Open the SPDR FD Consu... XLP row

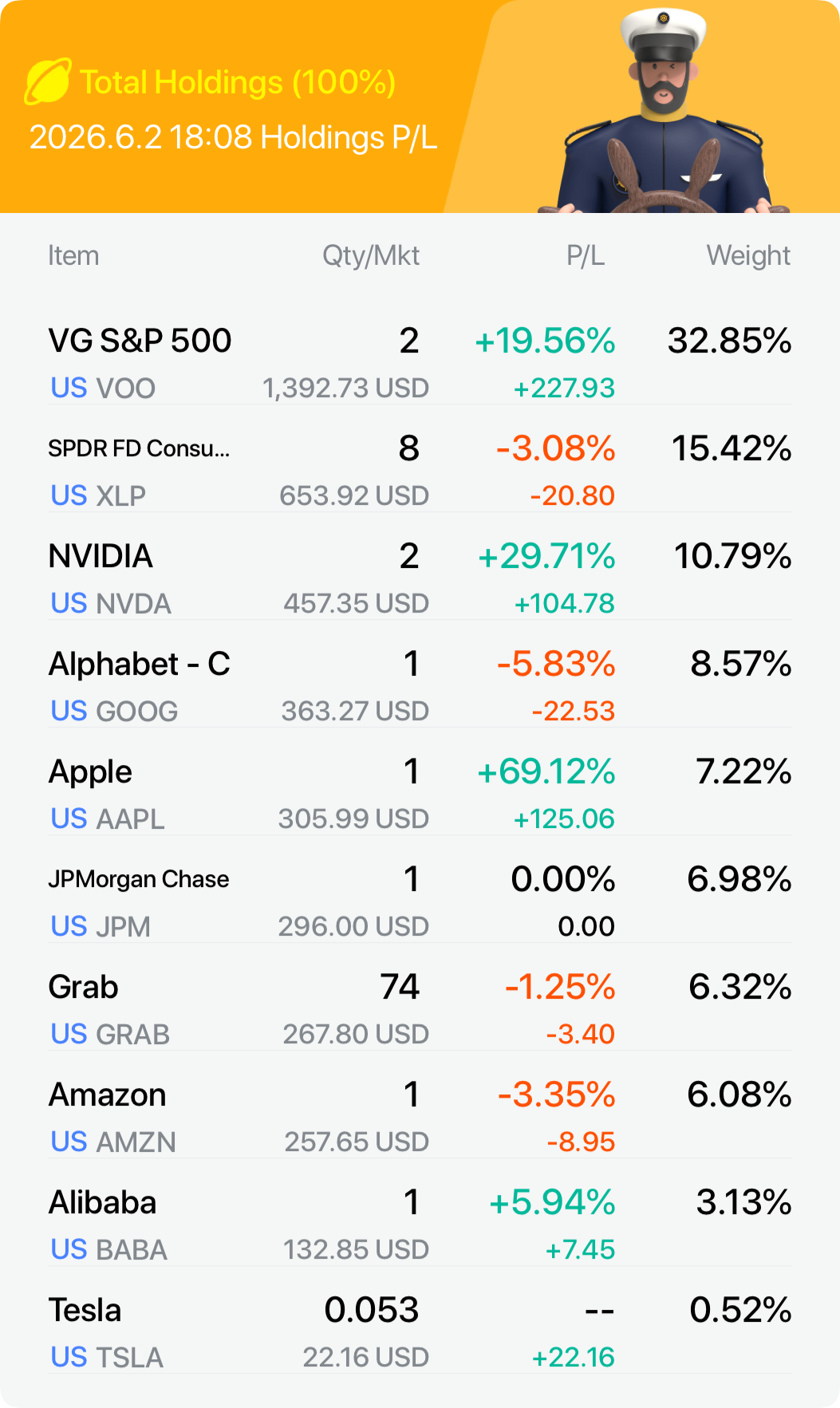420,471
